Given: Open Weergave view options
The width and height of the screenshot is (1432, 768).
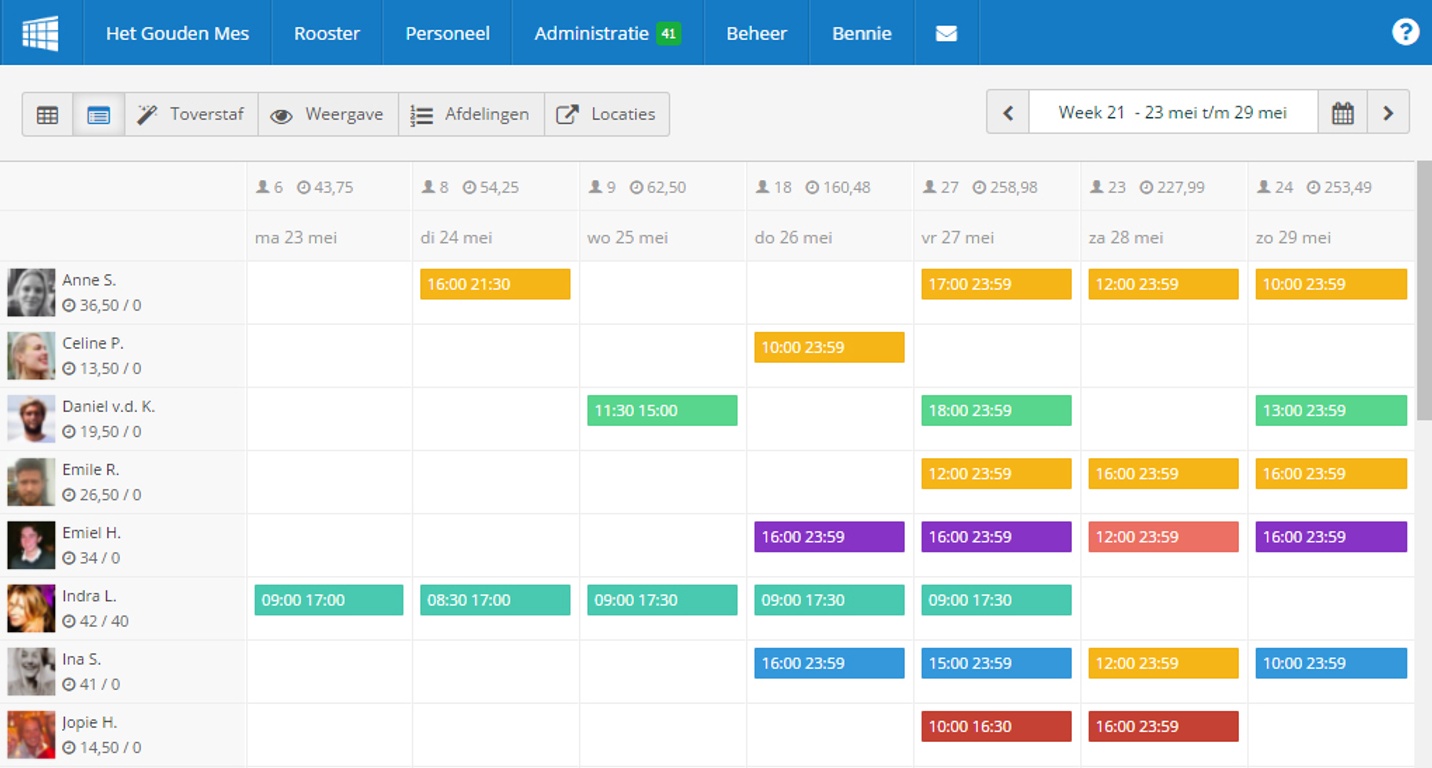Looking at the screenshot, I should point(328,114).
